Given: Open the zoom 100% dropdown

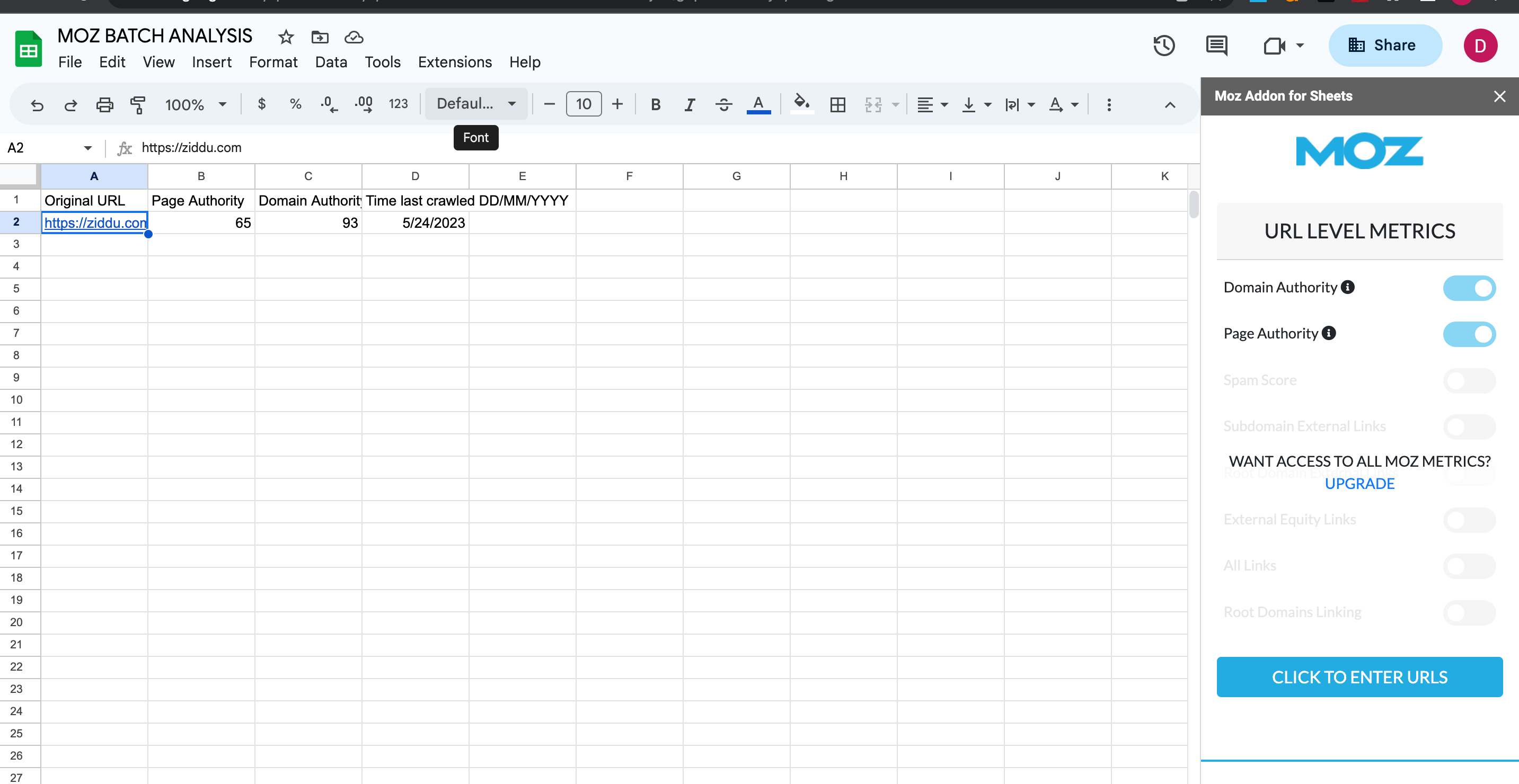Looking at the screenshot, I should (196, 105).
